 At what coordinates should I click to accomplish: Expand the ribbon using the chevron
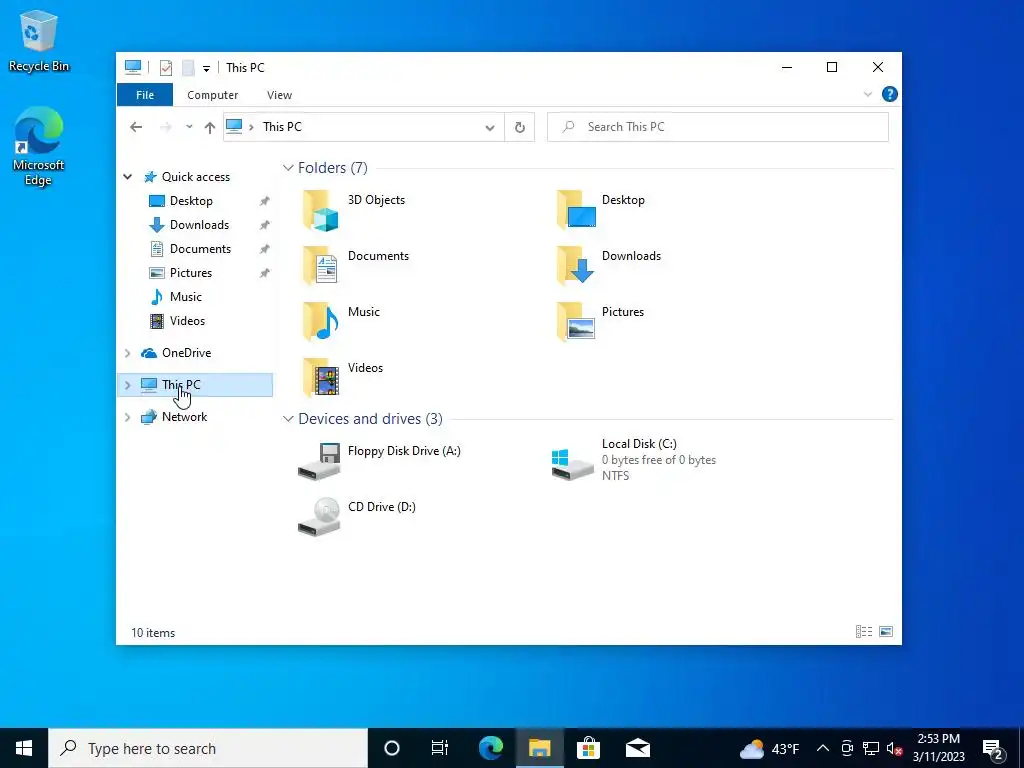[868, 95]
